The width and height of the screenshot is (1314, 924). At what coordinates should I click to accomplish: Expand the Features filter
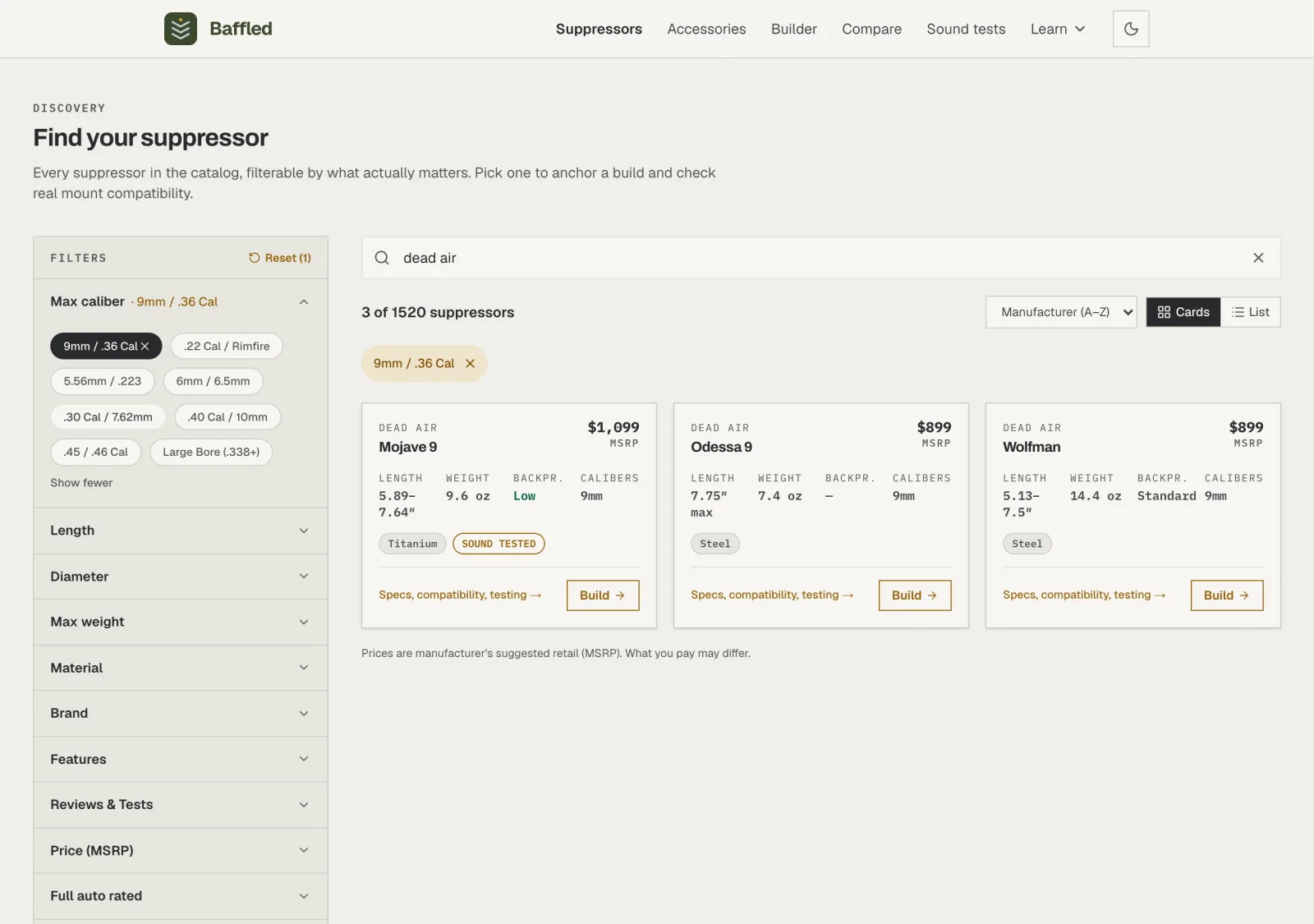coord(181,759)
